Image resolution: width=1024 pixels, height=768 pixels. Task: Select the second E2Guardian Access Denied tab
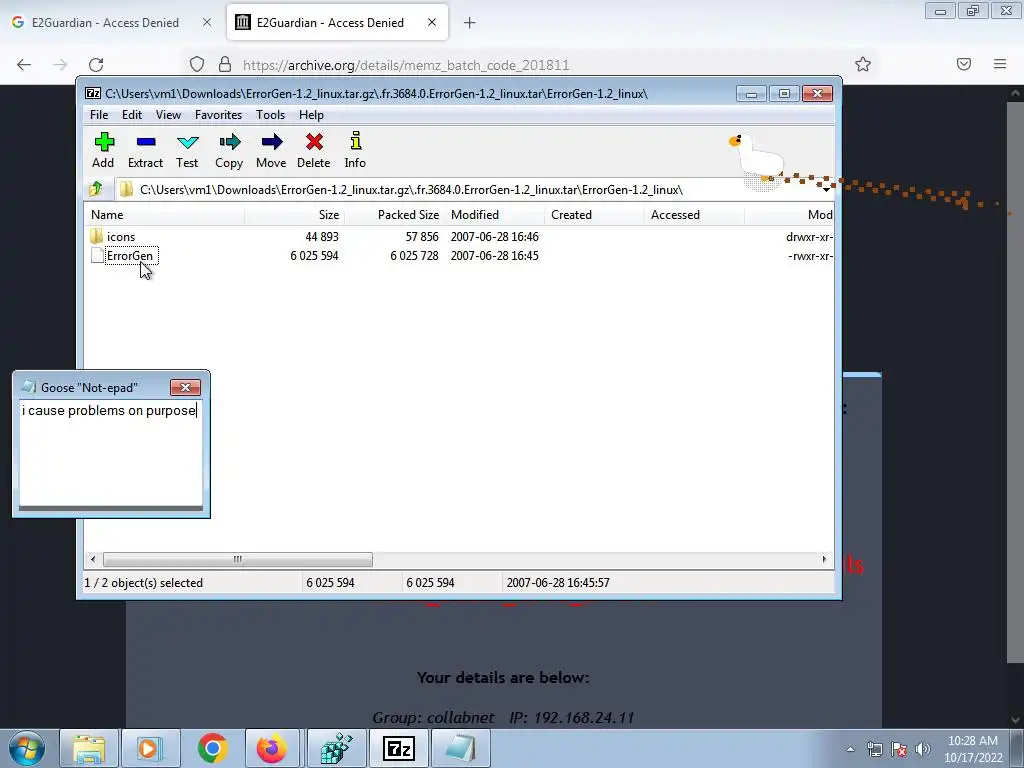coord(330,23)
